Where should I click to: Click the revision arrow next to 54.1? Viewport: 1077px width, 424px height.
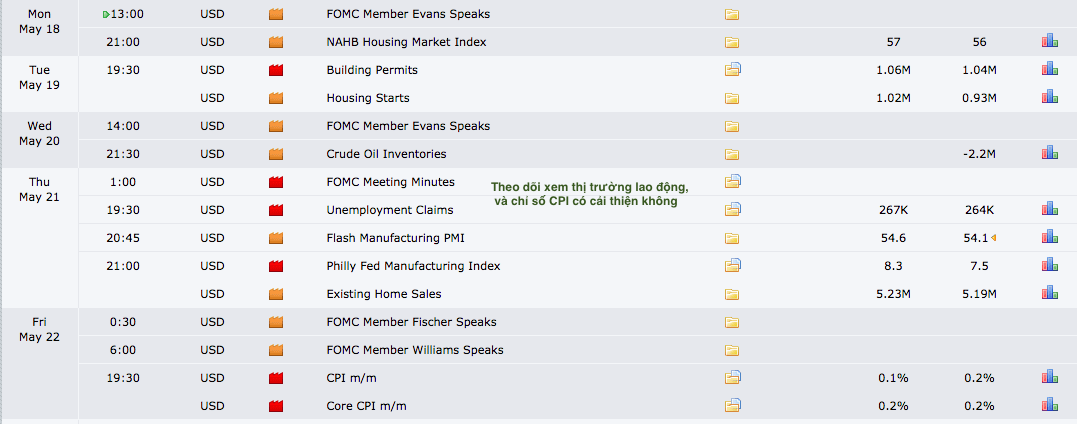994,238
